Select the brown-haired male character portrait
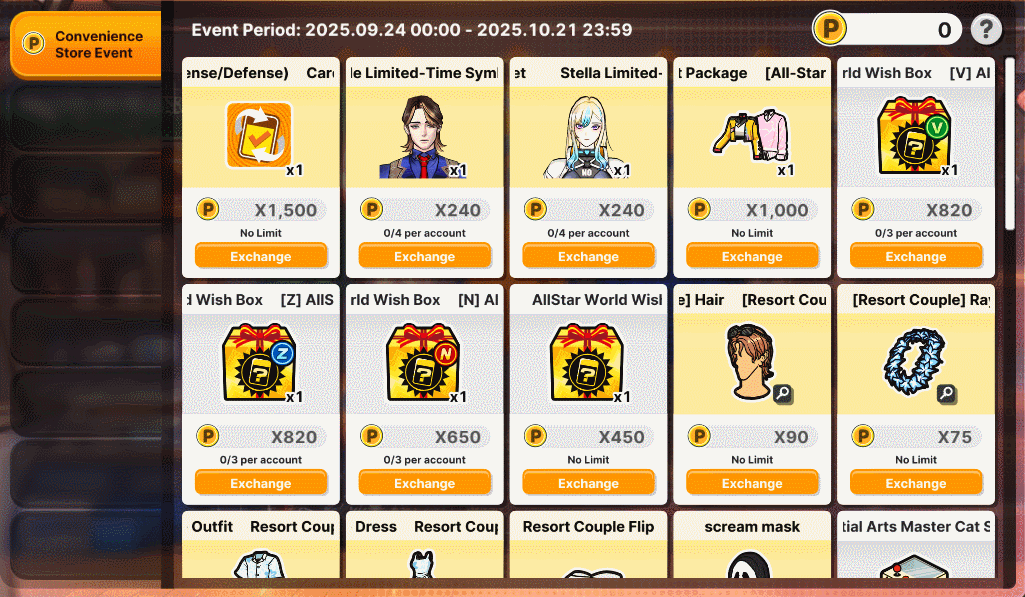This screenshot has width=1025, height=597. pyautogui.click(x=423, y=137)
